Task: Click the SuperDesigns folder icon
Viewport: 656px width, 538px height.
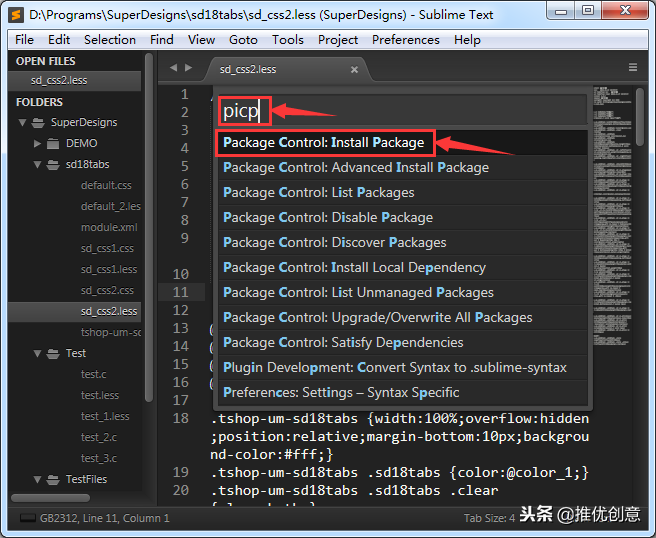Action: click(x=38, y=123)
